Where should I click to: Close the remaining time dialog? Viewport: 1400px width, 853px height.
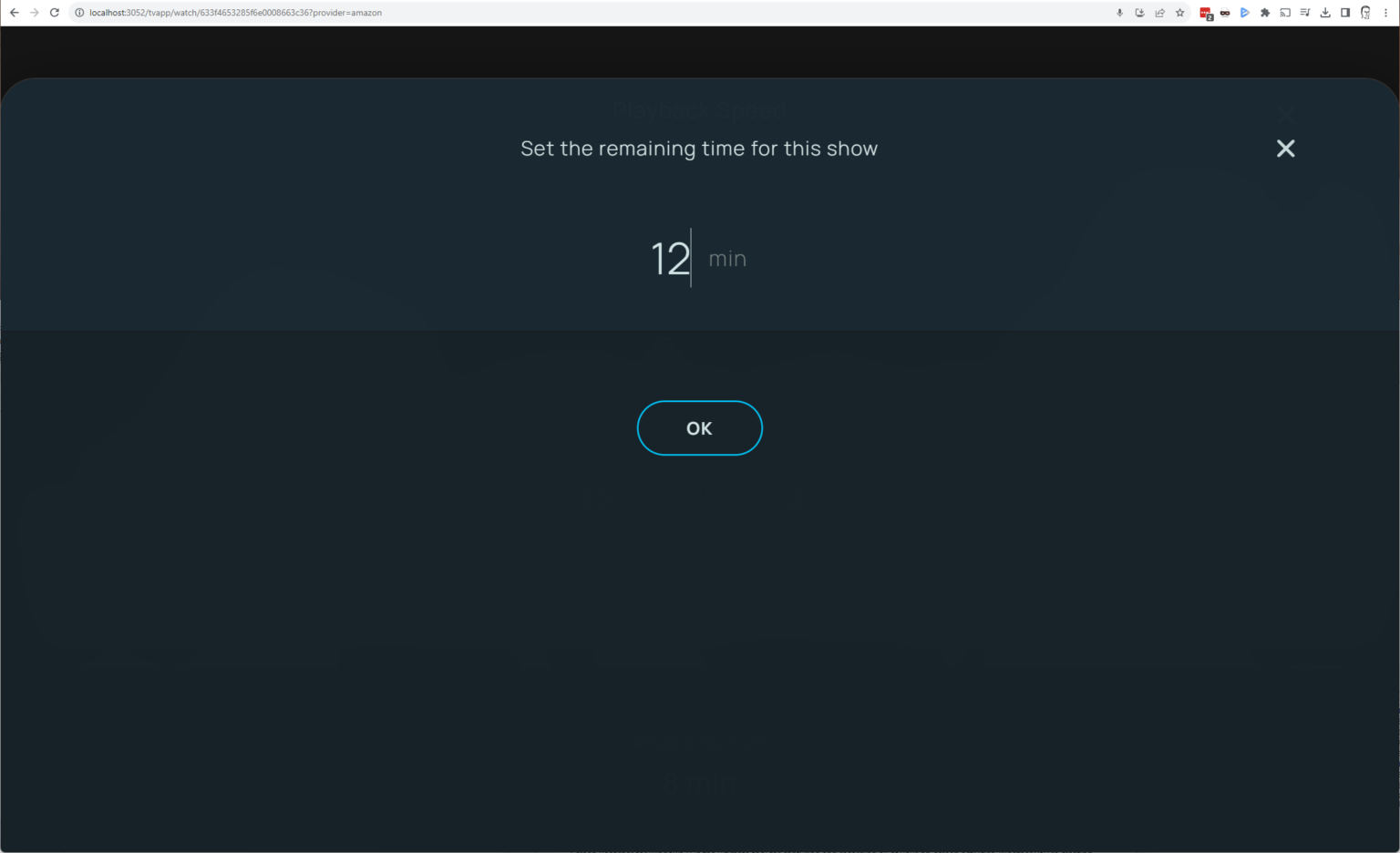click(1285, 149)
